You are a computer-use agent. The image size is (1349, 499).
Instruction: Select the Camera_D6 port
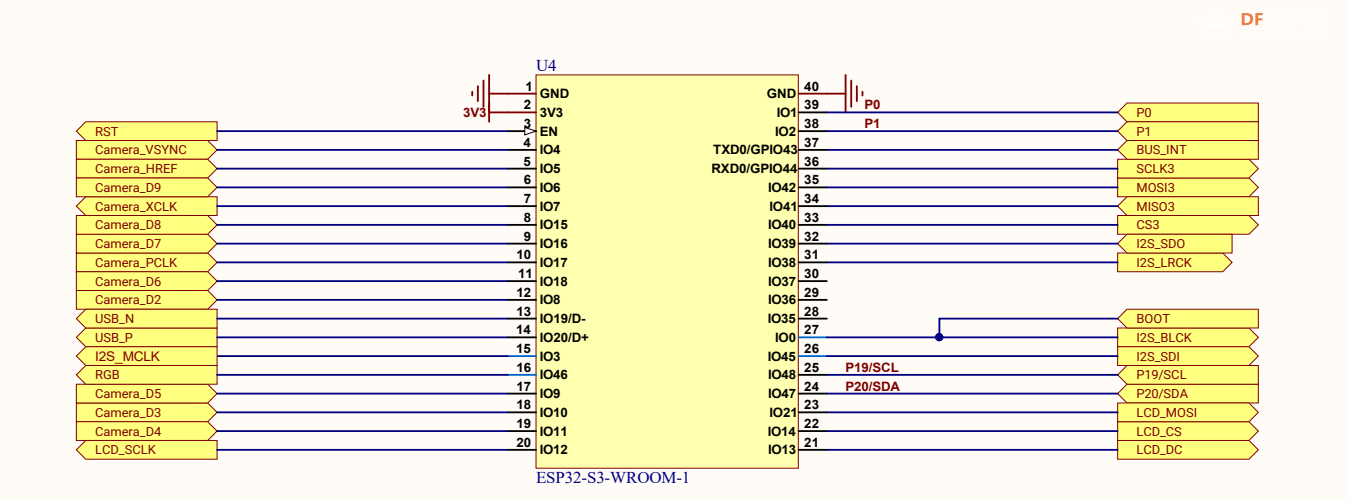(147, 281)
